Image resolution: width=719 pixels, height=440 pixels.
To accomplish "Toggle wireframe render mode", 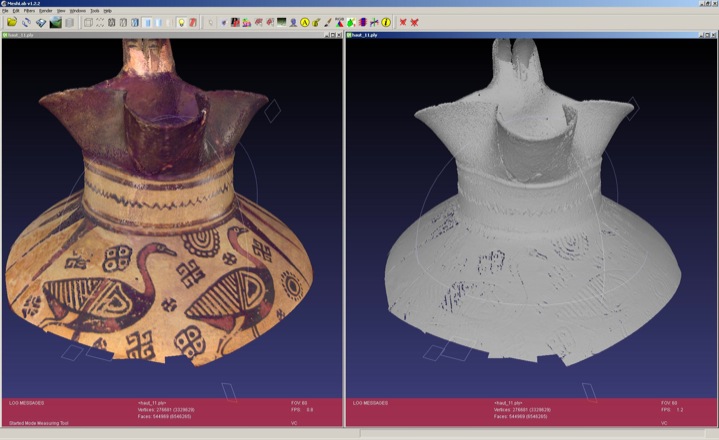I will (111, 22).
